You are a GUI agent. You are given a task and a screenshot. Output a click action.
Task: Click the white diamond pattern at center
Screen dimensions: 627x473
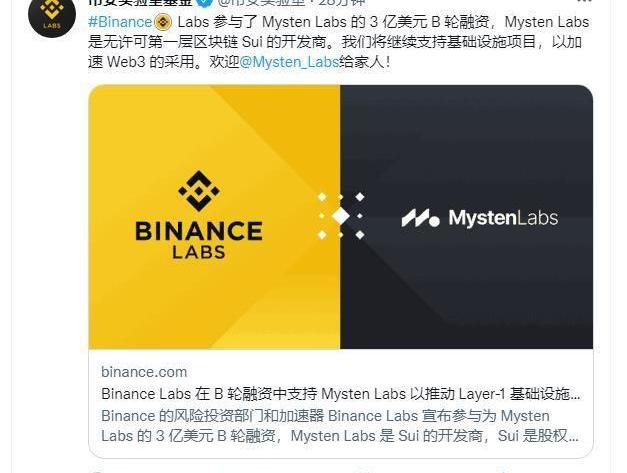pos(341,216)
